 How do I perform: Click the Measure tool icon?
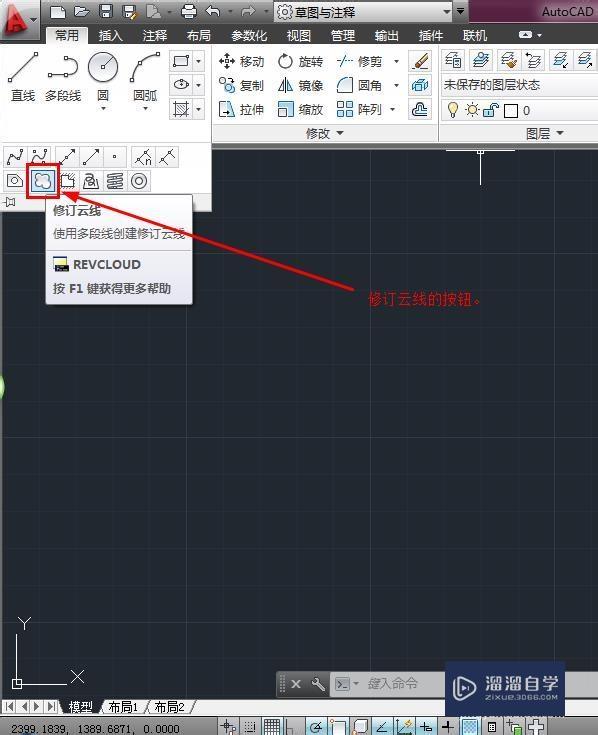point(167,157)
